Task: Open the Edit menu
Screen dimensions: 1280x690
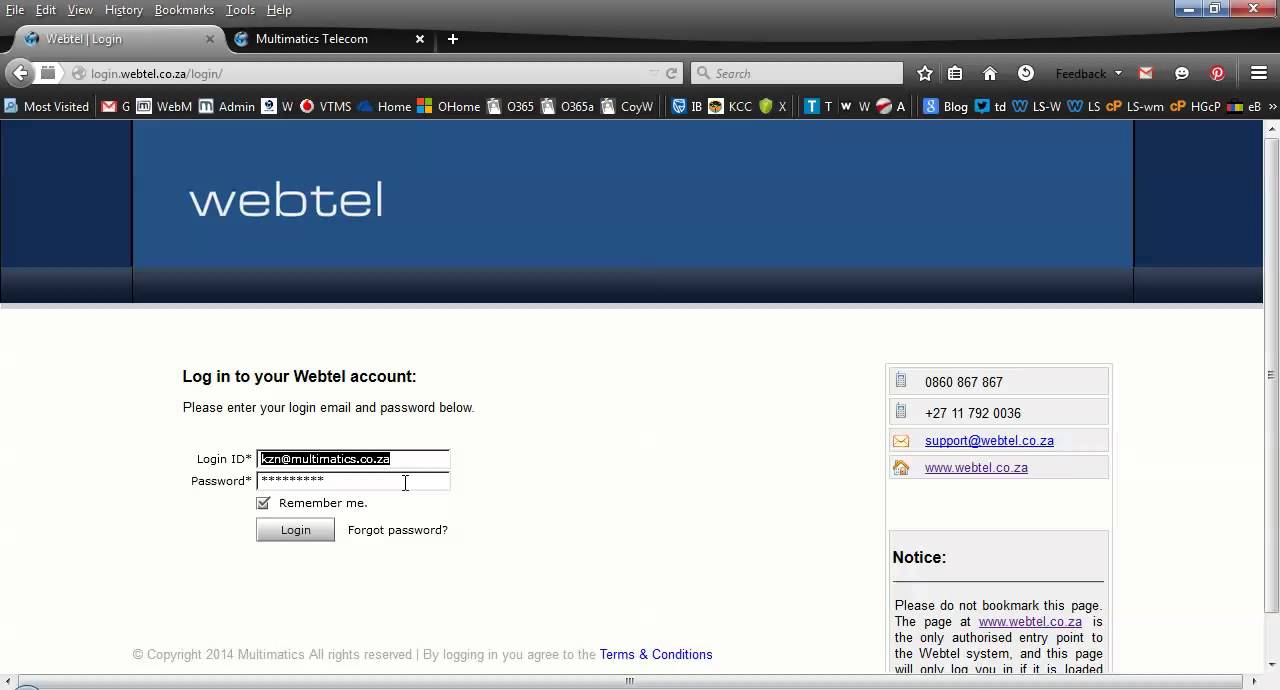Action: [46, 10]
